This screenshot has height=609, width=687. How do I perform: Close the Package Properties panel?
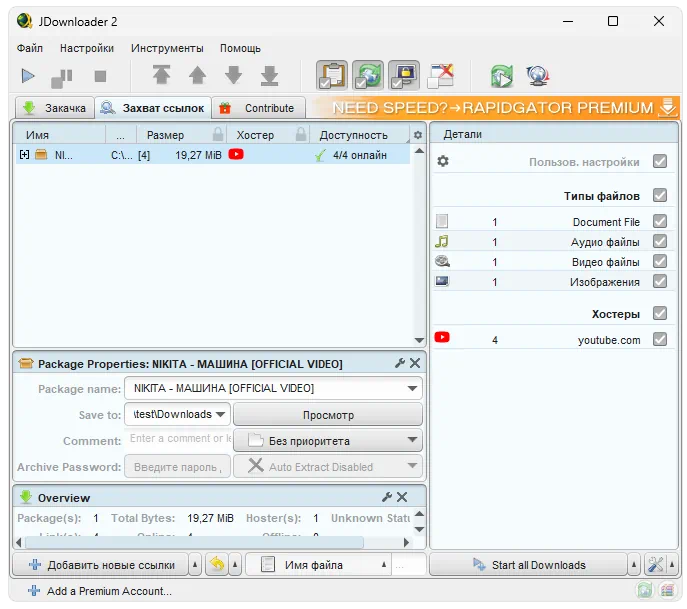tap(415, 363)
